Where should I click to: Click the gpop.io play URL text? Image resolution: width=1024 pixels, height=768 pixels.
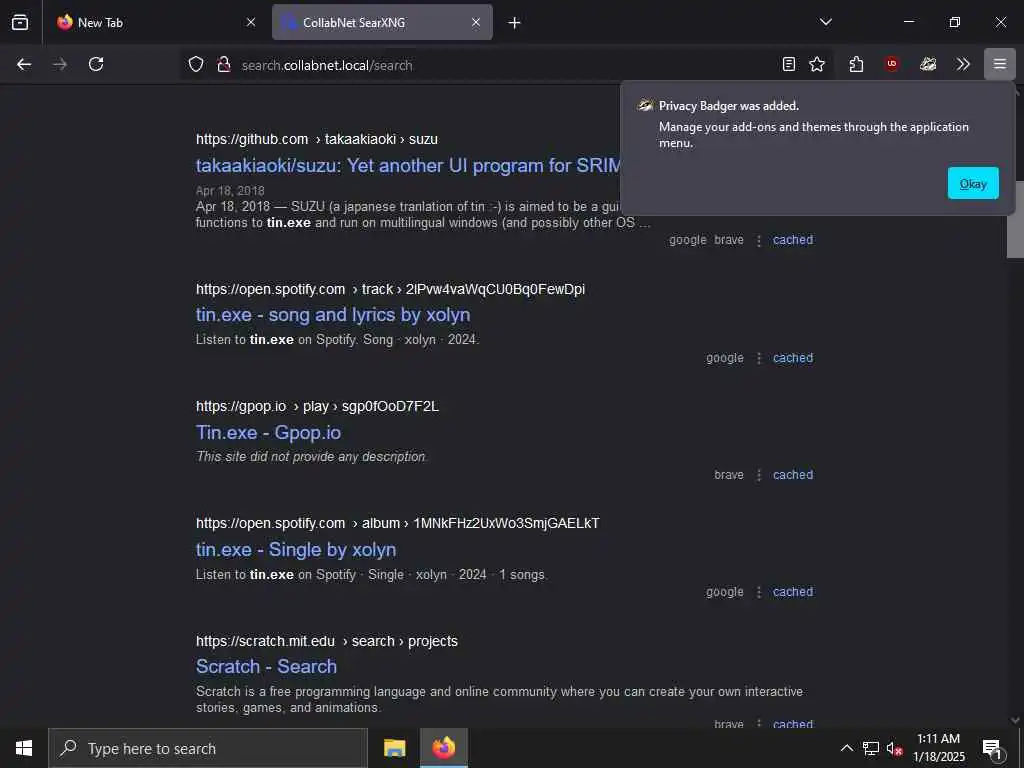317,406
